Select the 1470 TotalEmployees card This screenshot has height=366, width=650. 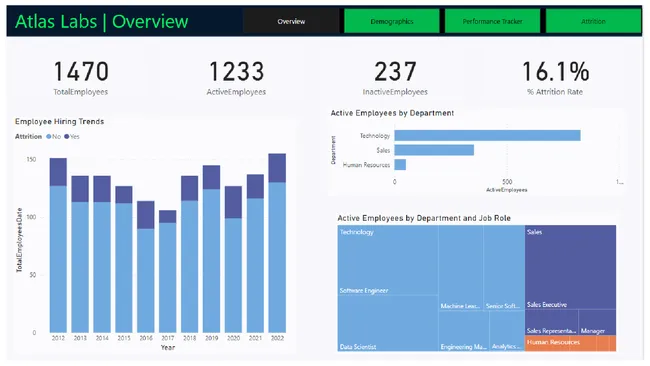(x=81, y=78)
